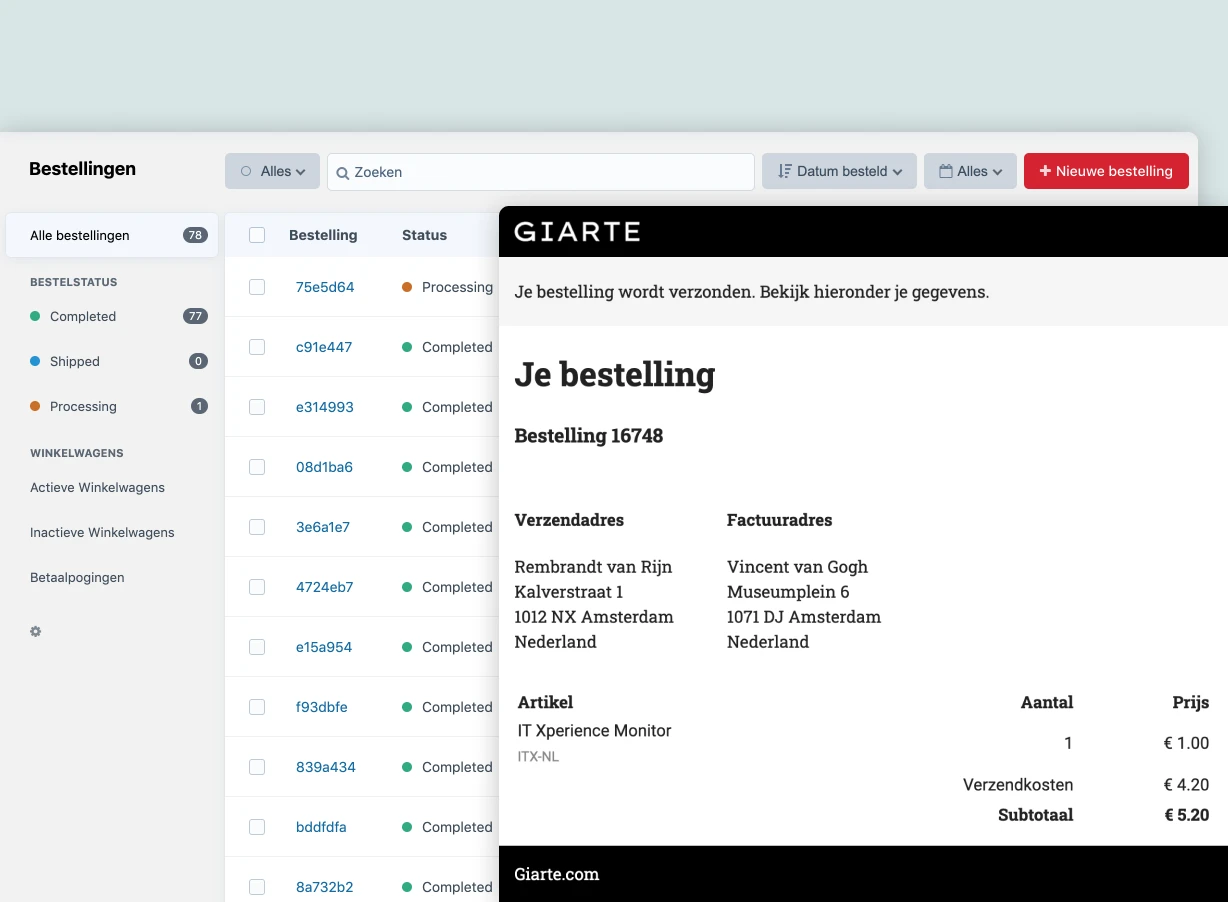Click the 77 badge on Completed

(195, 316)
